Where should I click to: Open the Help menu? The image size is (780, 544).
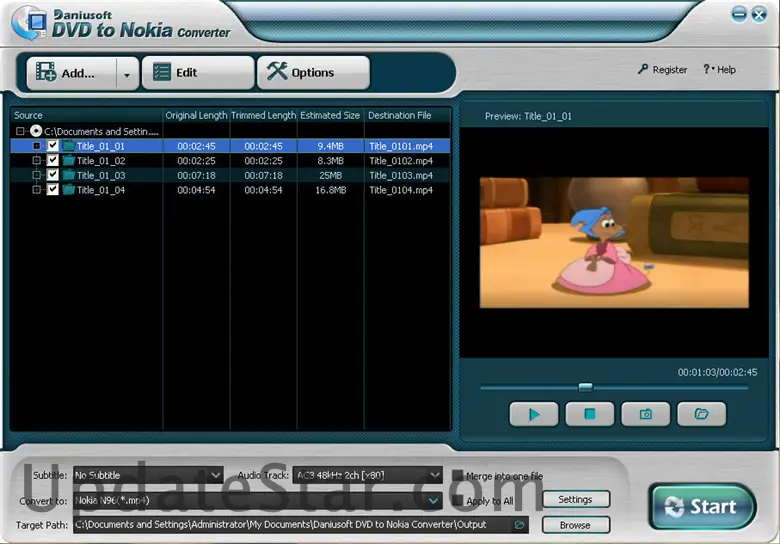(719, 70)
